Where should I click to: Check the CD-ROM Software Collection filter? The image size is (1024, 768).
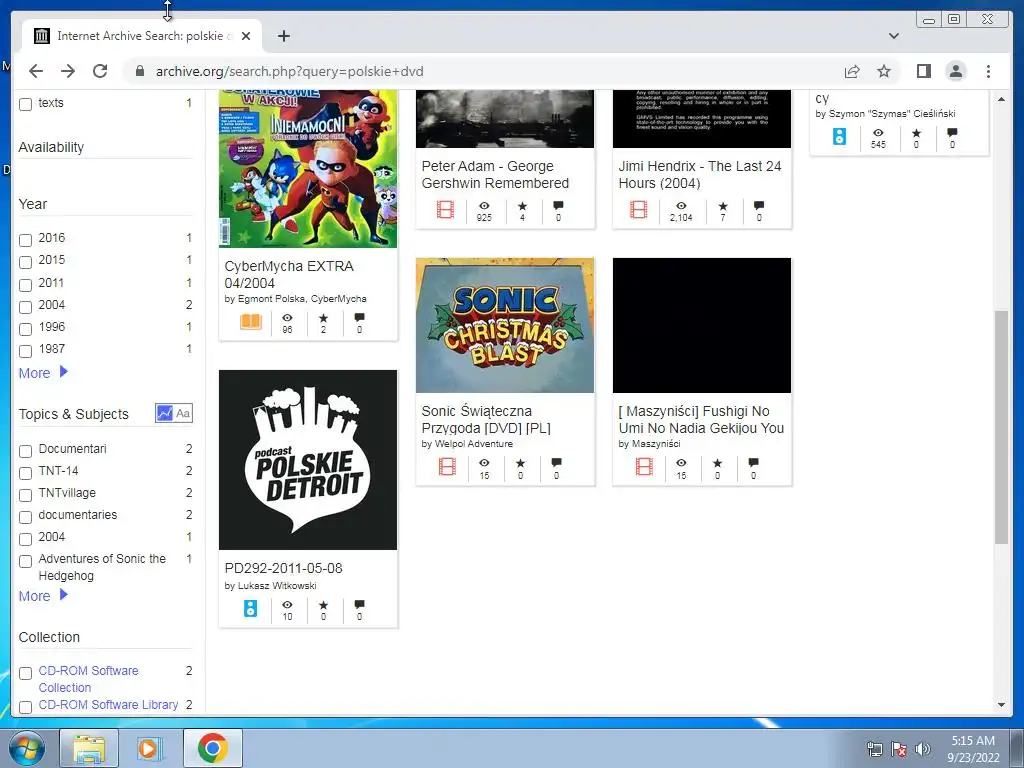[x=25, y=673]
